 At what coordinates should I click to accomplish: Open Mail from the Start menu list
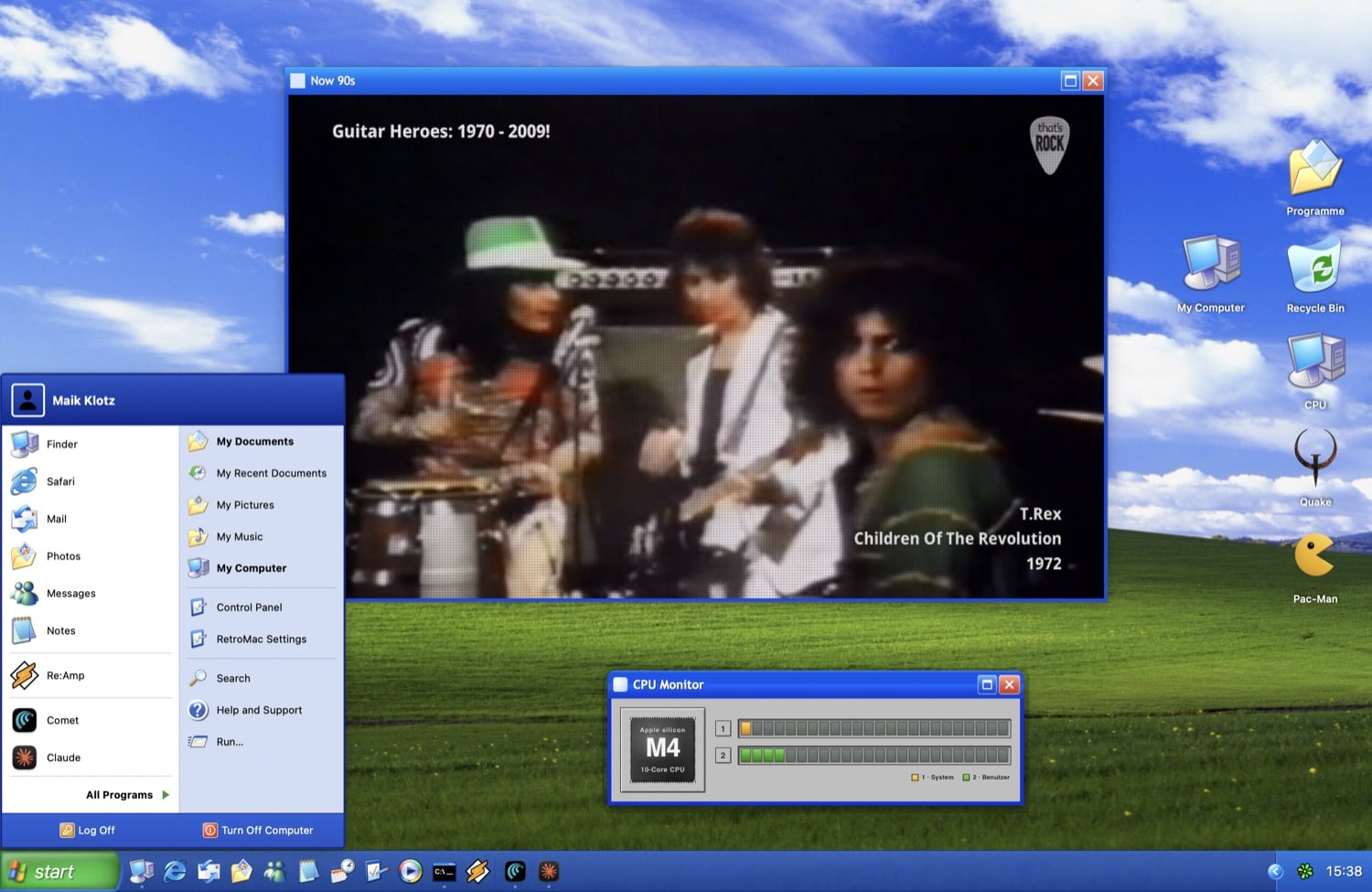click(x=90, y=519)
